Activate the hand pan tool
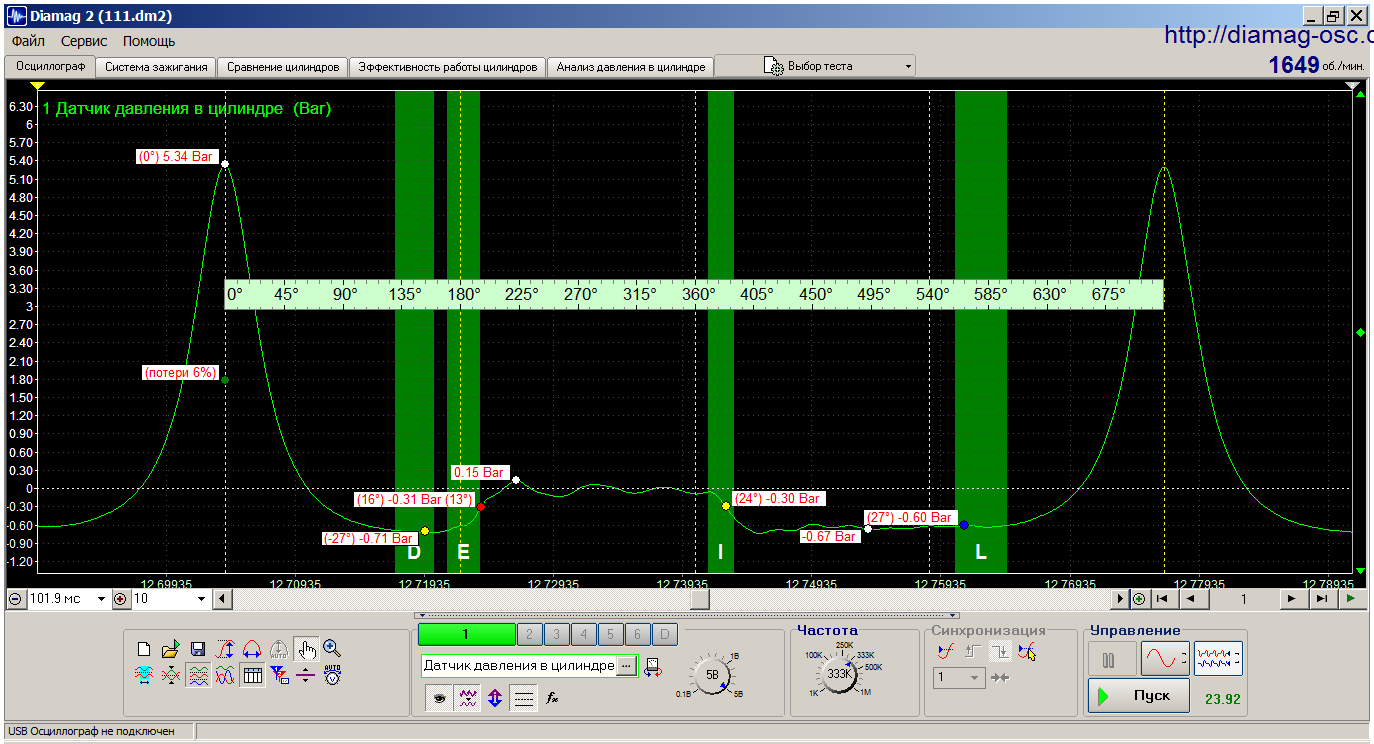1374x744 pixels. tap(306, 649)
